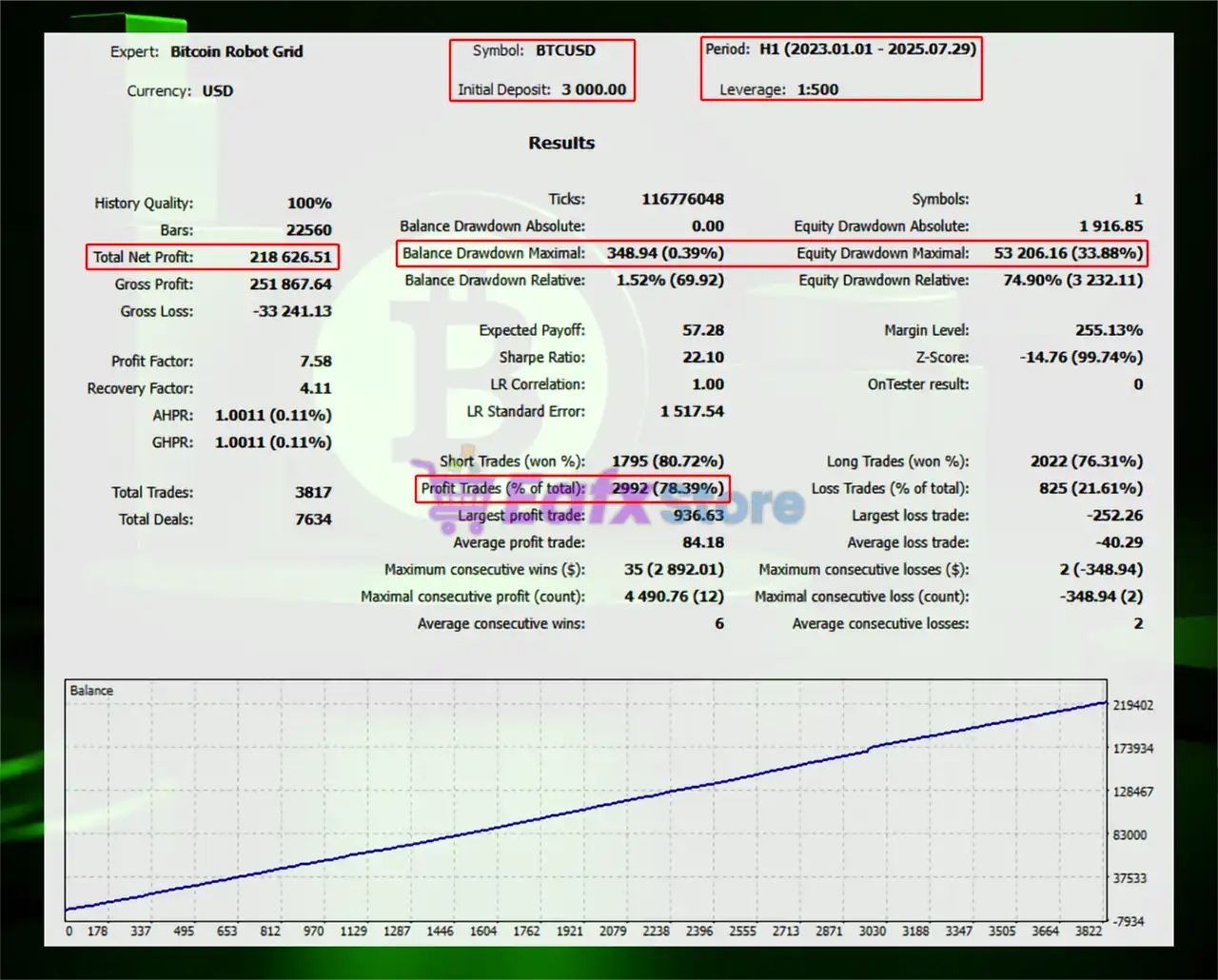Select the Profit Factor value 7.58
The width and height of the screenshot is (1218, 980).
315,362
